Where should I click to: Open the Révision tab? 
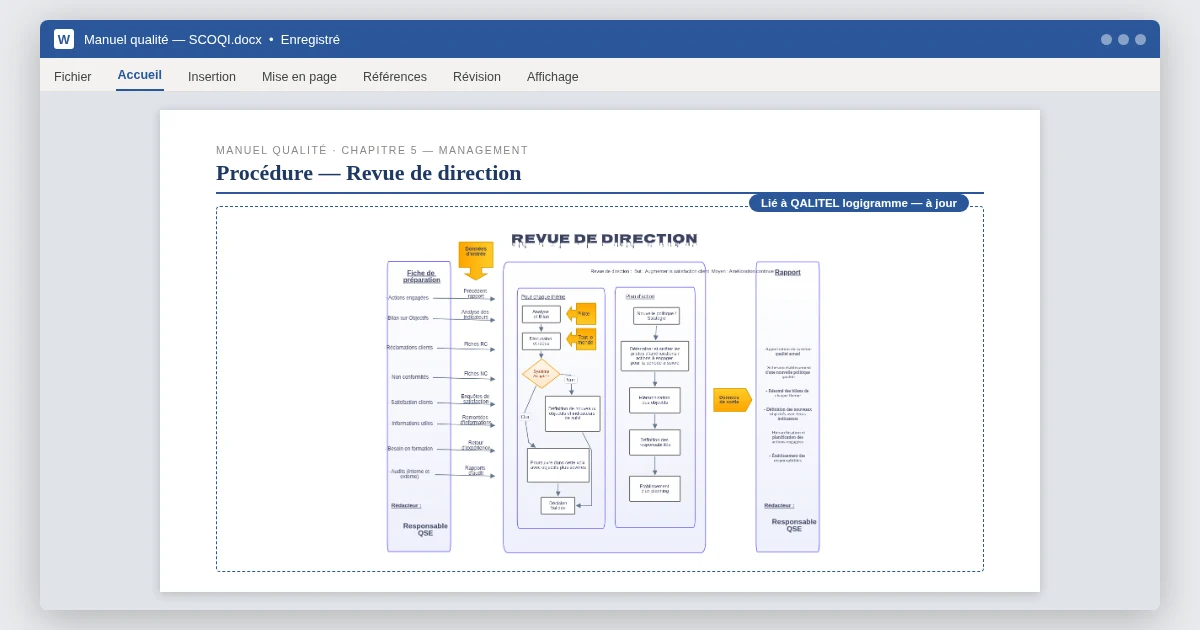pos(477,76)
